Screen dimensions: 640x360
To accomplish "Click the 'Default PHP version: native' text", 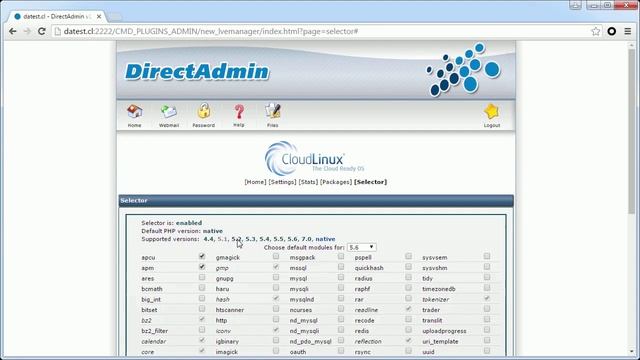I will pos(182,231).
